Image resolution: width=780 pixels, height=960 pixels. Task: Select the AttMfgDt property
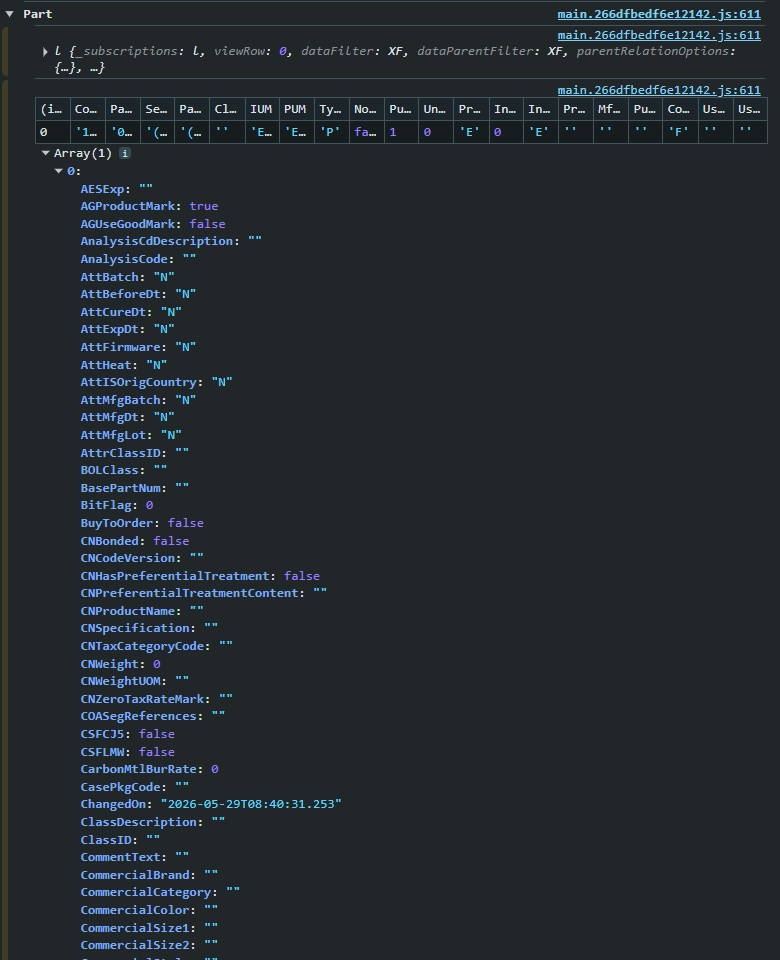pos(127,417)
